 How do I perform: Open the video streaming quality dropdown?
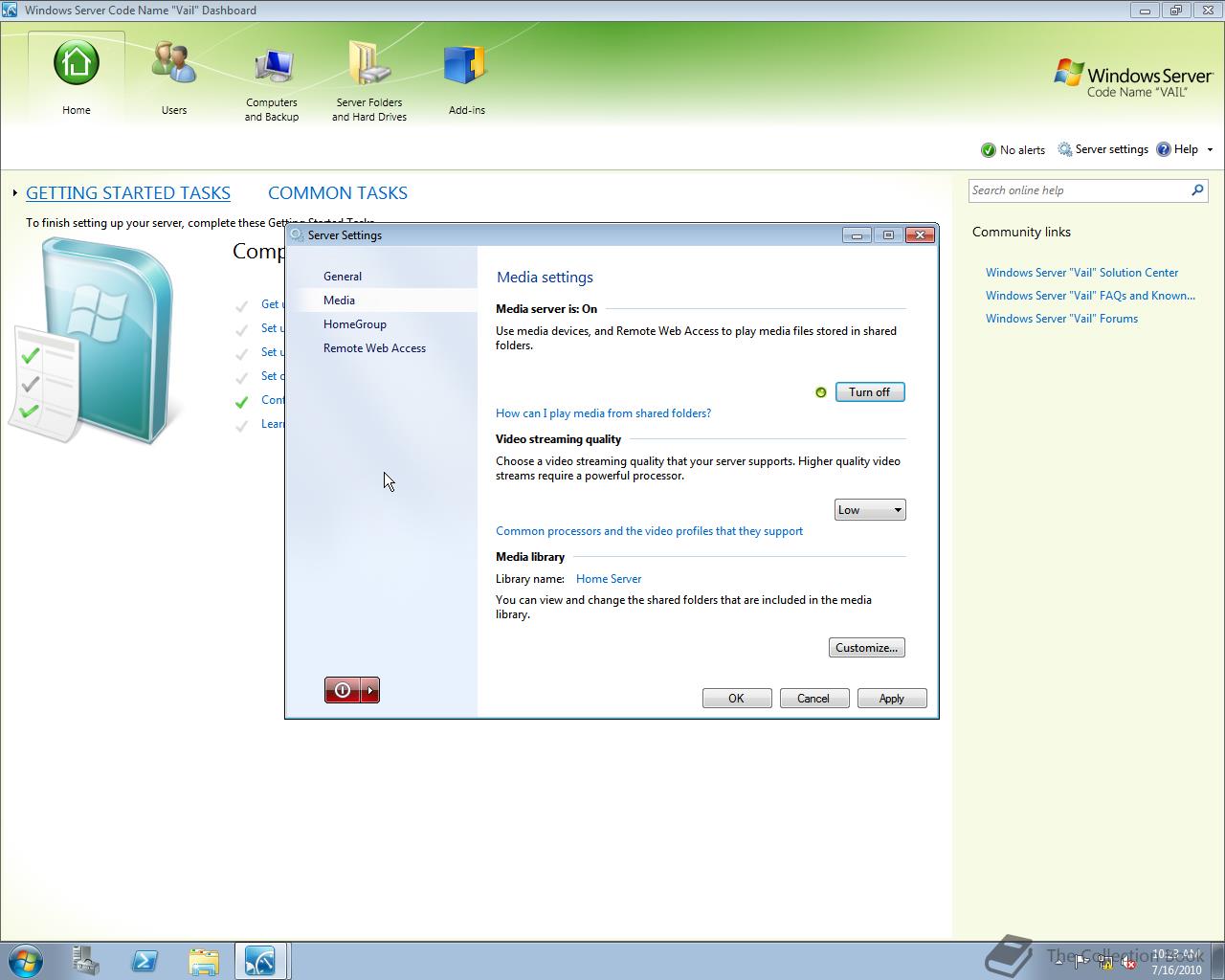[870, 510]
